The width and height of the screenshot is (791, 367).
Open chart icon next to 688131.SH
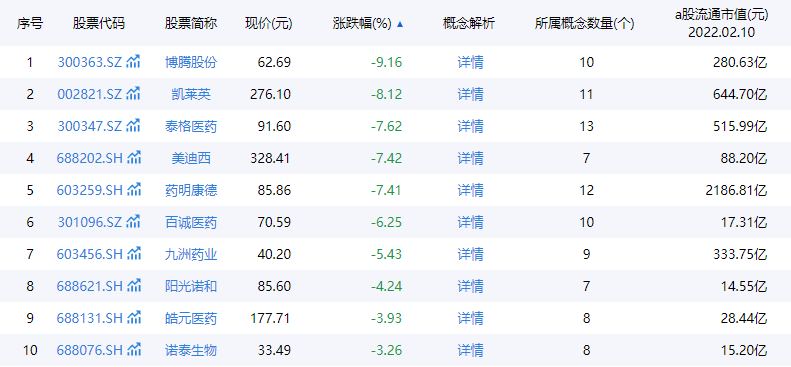134,317
